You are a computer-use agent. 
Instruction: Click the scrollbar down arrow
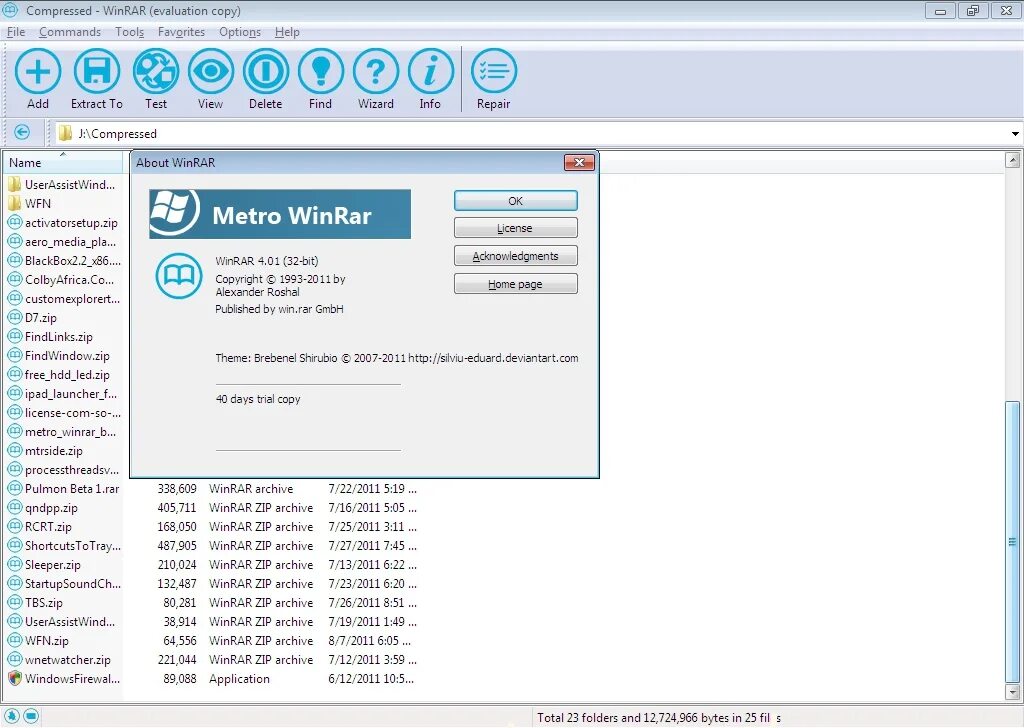[1012, 692]
